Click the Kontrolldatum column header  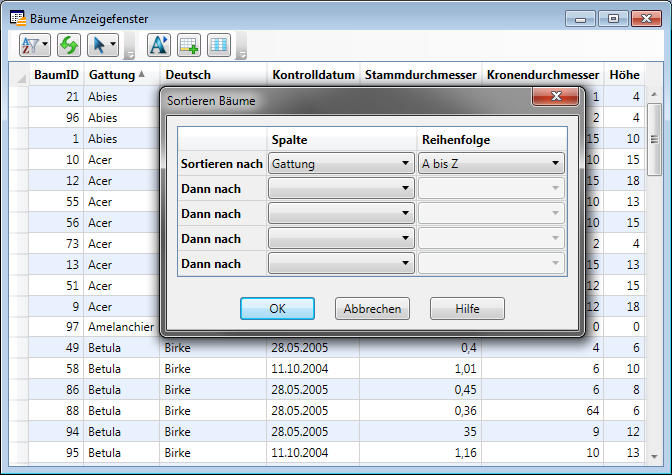click(x=313, y=75)
